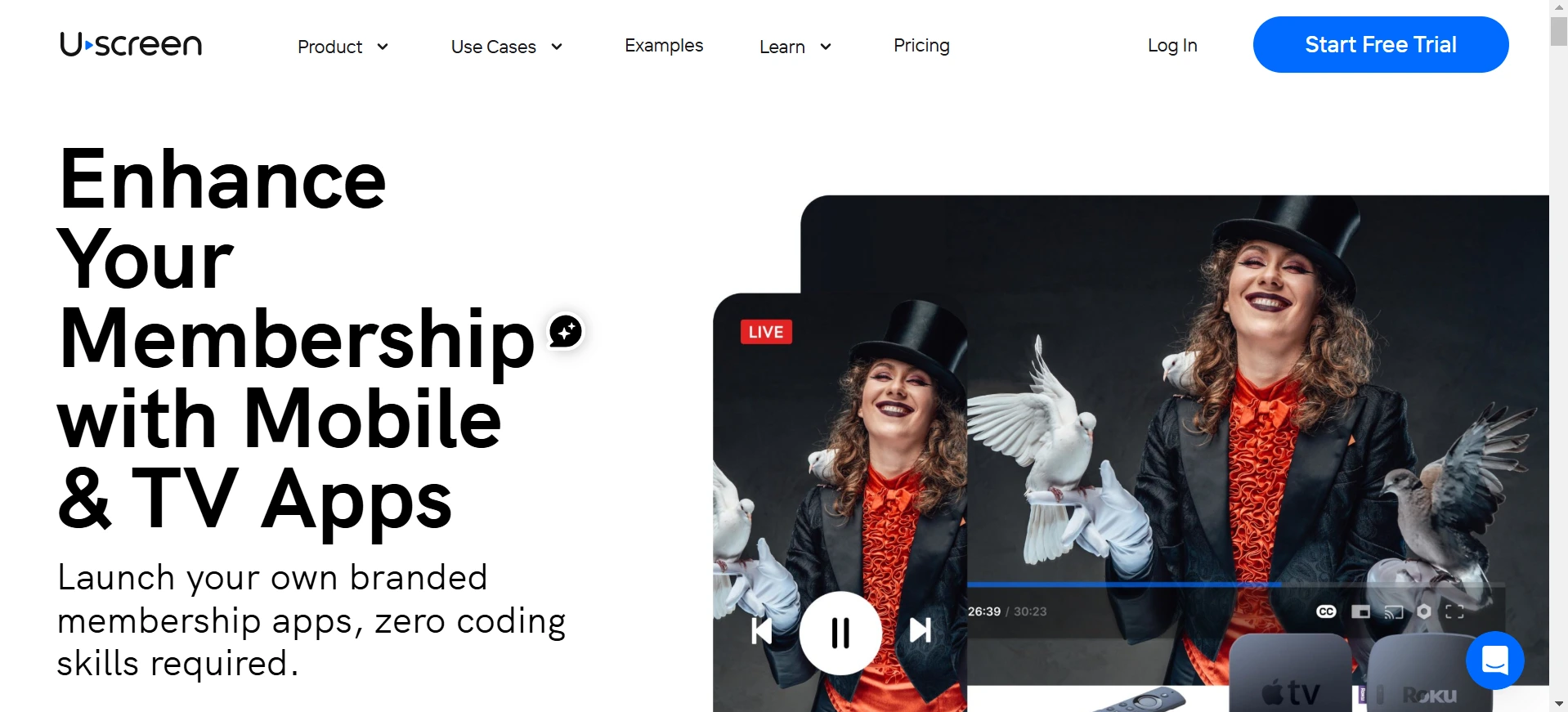Seek on the blue video progress bar
Viewport: 1568px width, 712px height.
pyautogui.click(x=1236, y=584)
